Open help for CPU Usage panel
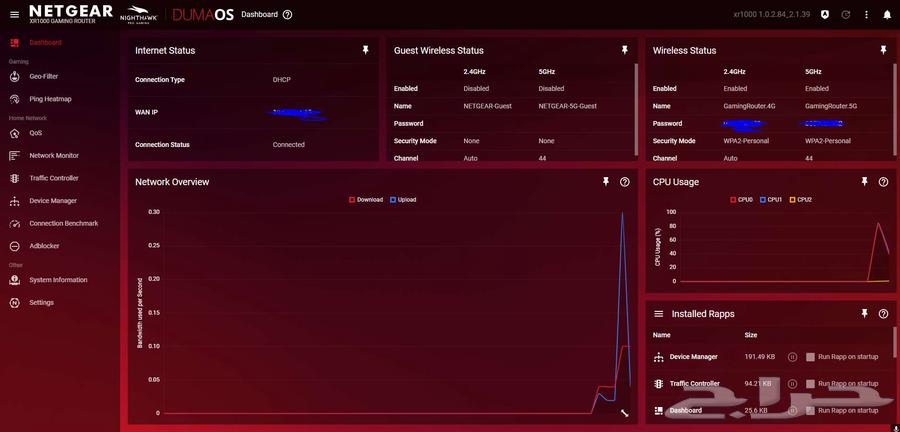900x432 pixels. pyautogui.click(x=883, y=182)
